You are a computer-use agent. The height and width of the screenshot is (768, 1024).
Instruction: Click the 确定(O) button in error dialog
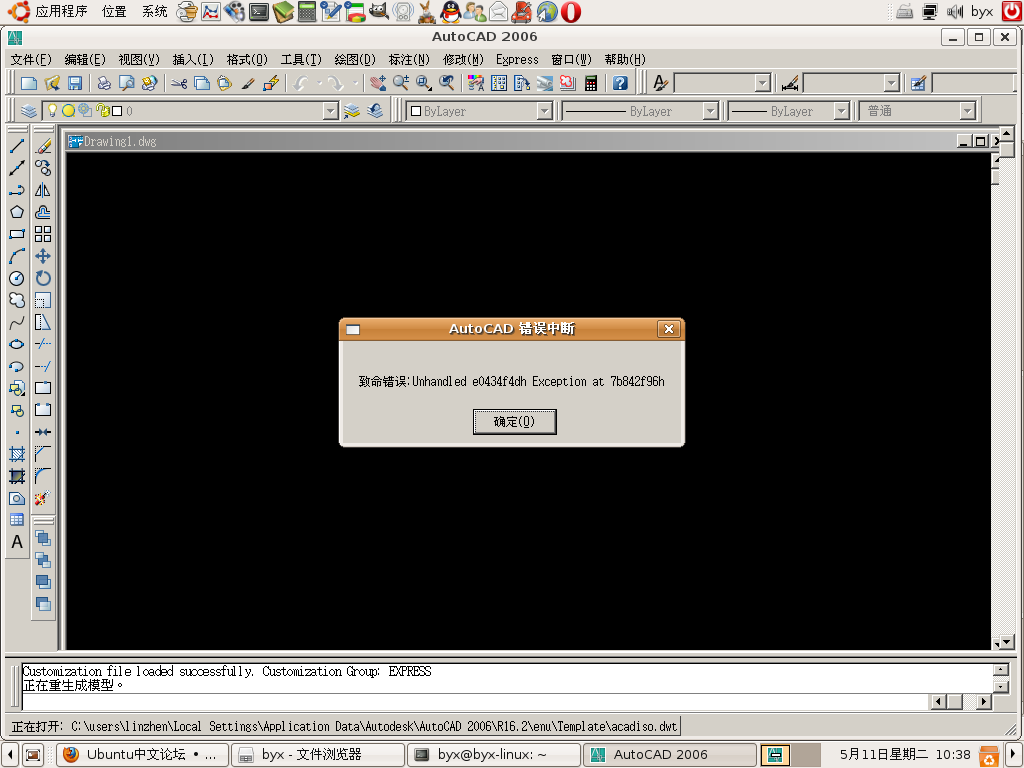(515, 422)
